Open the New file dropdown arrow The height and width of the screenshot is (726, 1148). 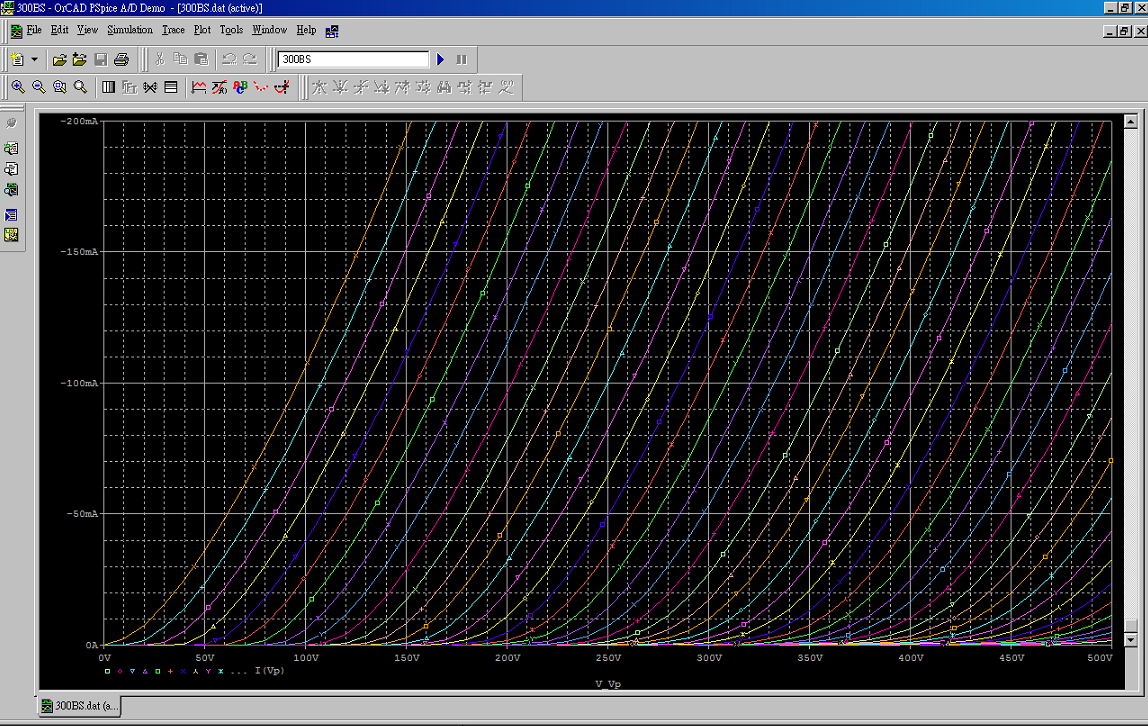(34, 59)
